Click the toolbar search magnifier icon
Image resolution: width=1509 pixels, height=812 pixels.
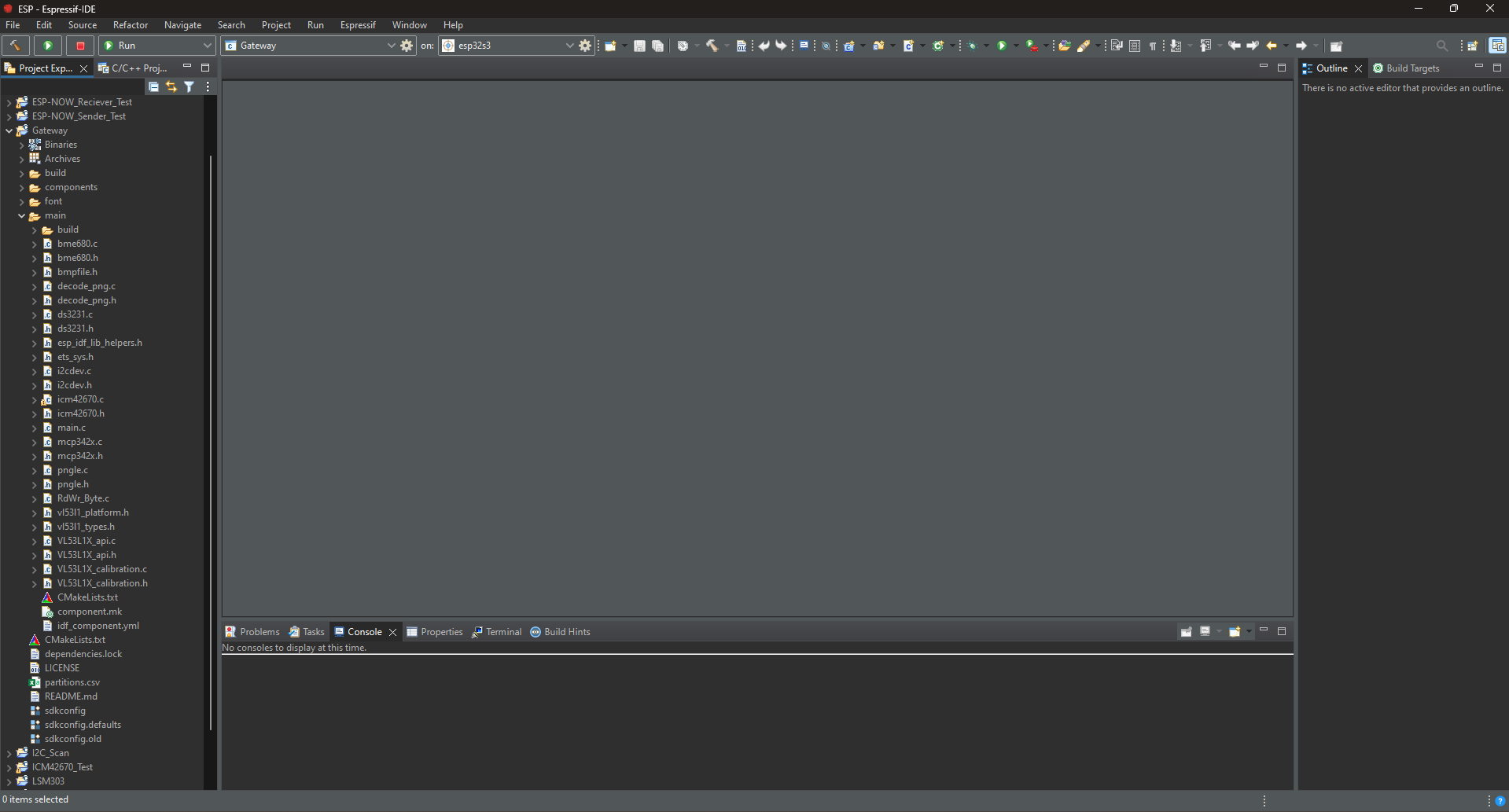click(1442, 46)
